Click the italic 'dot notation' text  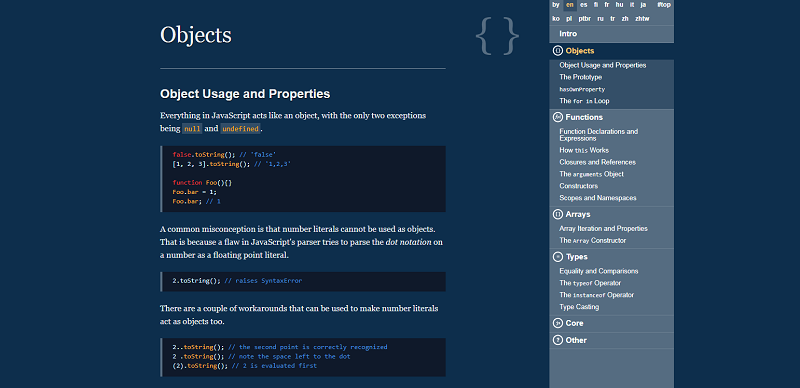click(410, 241)
